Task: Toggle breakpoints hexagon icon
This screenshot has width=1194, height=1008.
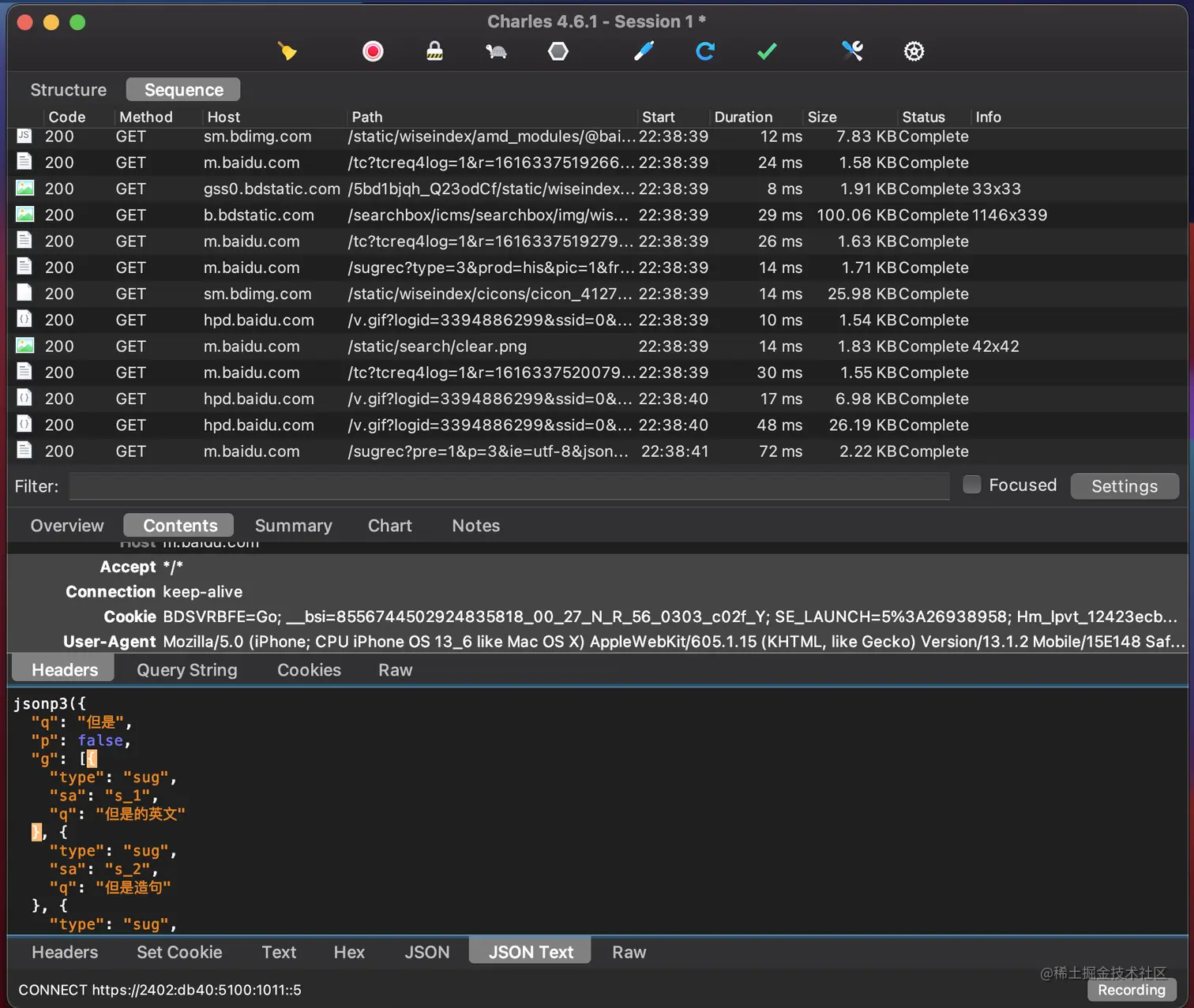Action: 558,52
